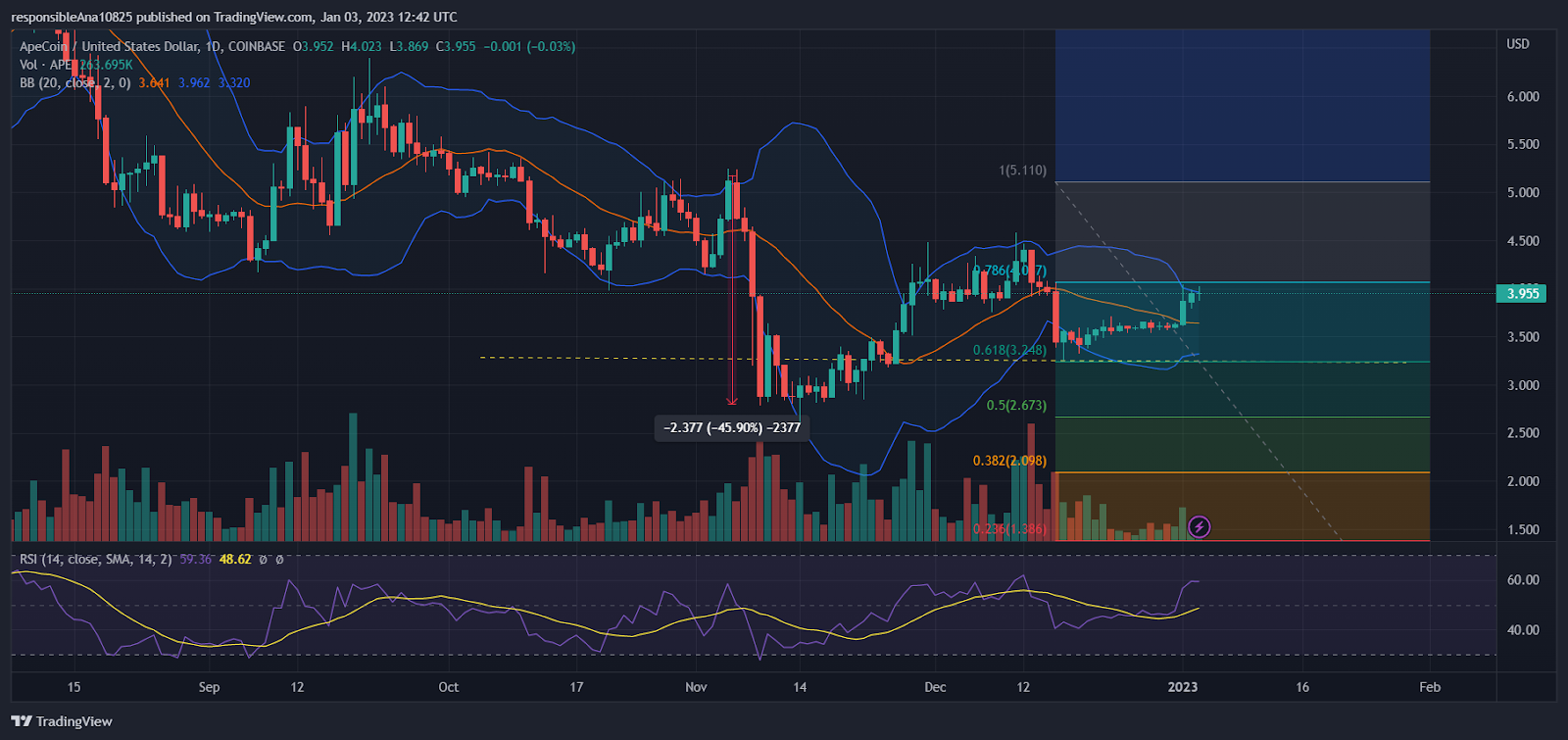Click the 1.500 price axis label
Screen dimensions: 1568x740
click(1523, 530)
